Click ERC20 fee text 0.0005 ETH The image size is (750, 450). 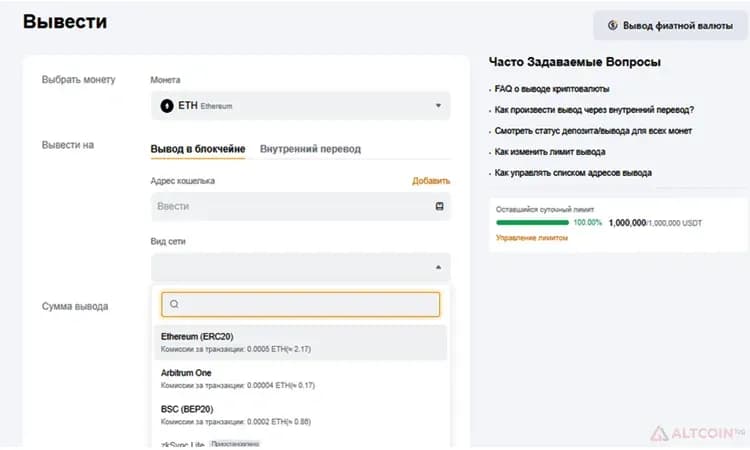(236, 349)
